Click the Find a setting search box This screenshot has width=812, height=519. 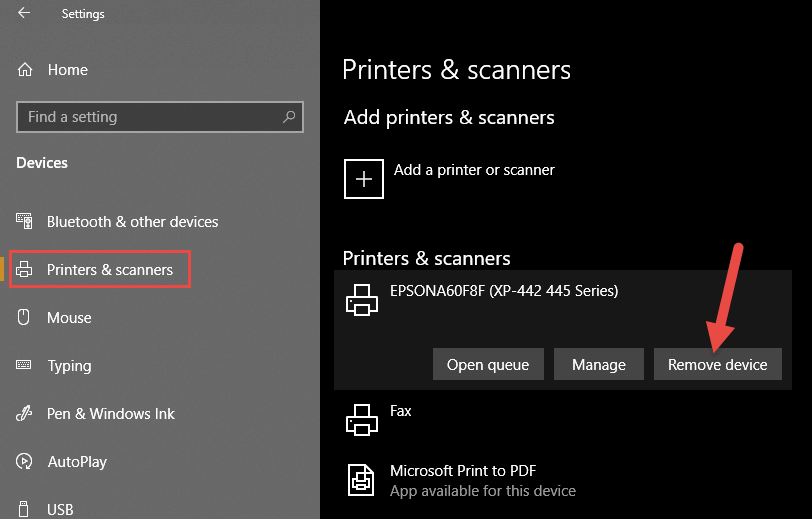click(x=160, y=117)
